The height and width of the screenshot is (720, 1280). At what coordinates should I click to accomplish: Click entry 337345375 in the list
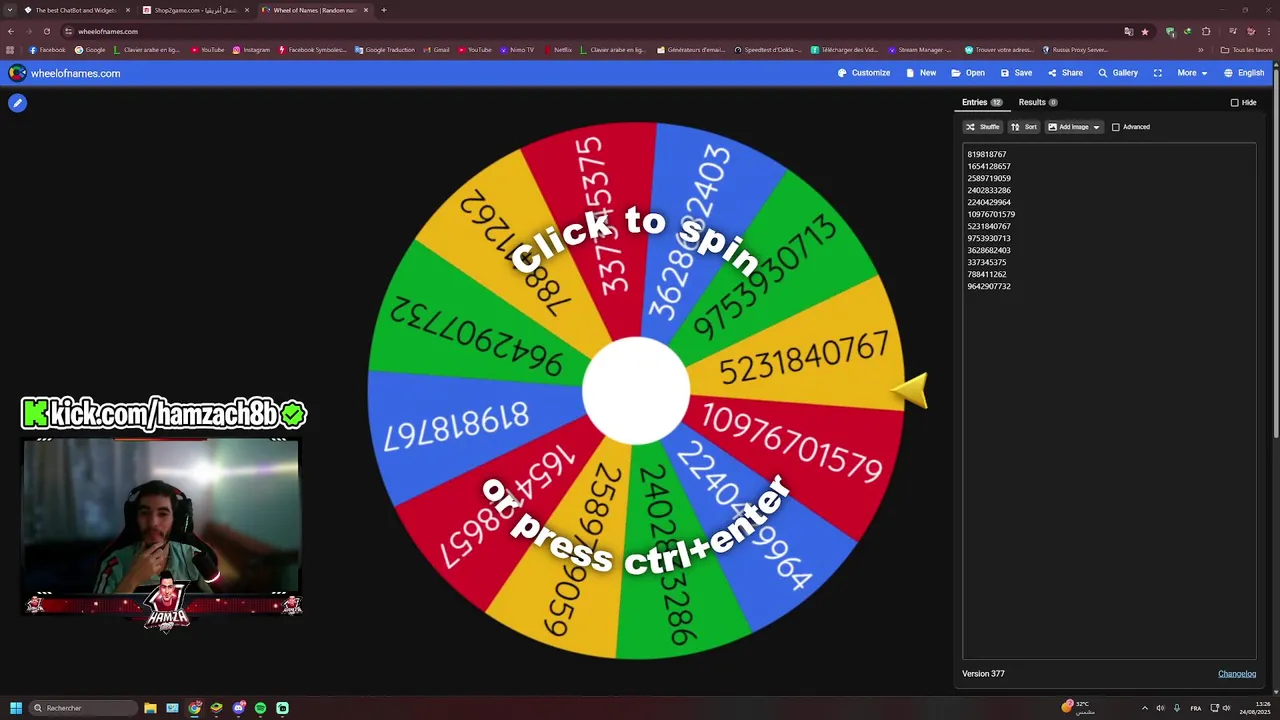987,263
